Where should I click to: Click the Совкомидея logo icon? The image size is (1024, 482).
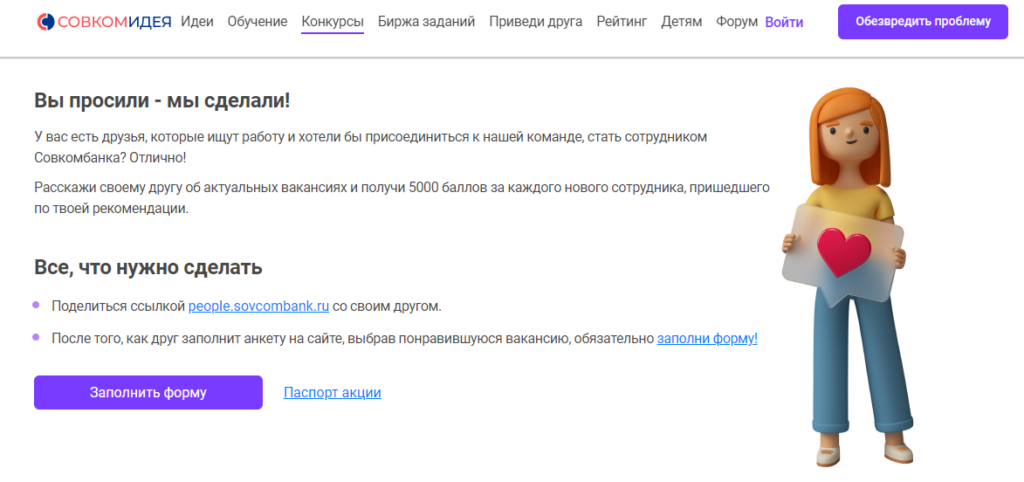(46, 21)
